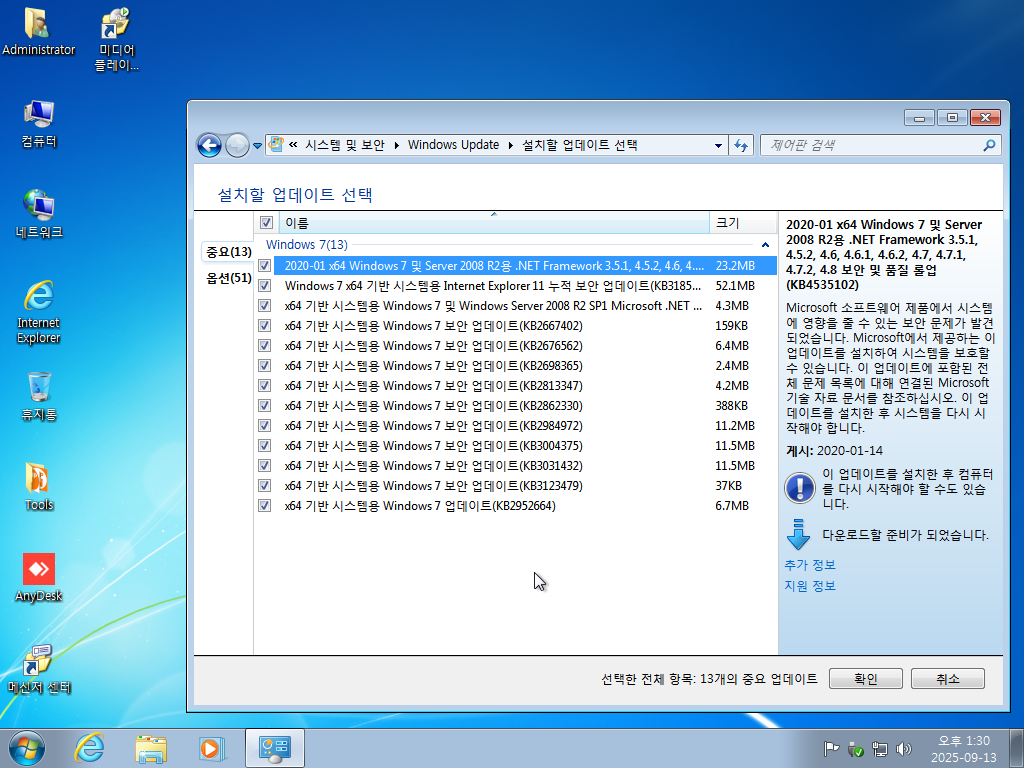Viewport: 1024px width, 768px height.
Task: Expand the hidden breadcrumb chevron «
Action: pyautogui.click(x=293, y=144)
